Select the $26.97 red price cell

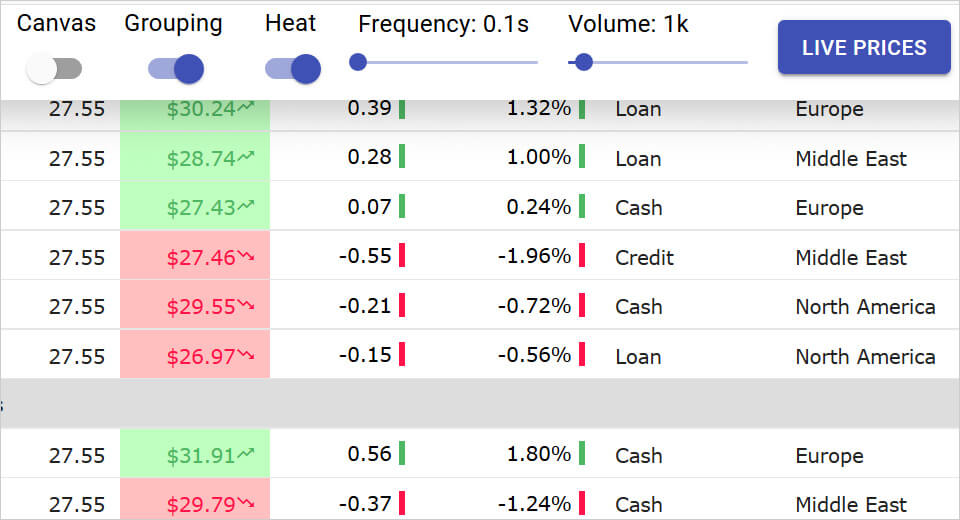pos(195,356)
